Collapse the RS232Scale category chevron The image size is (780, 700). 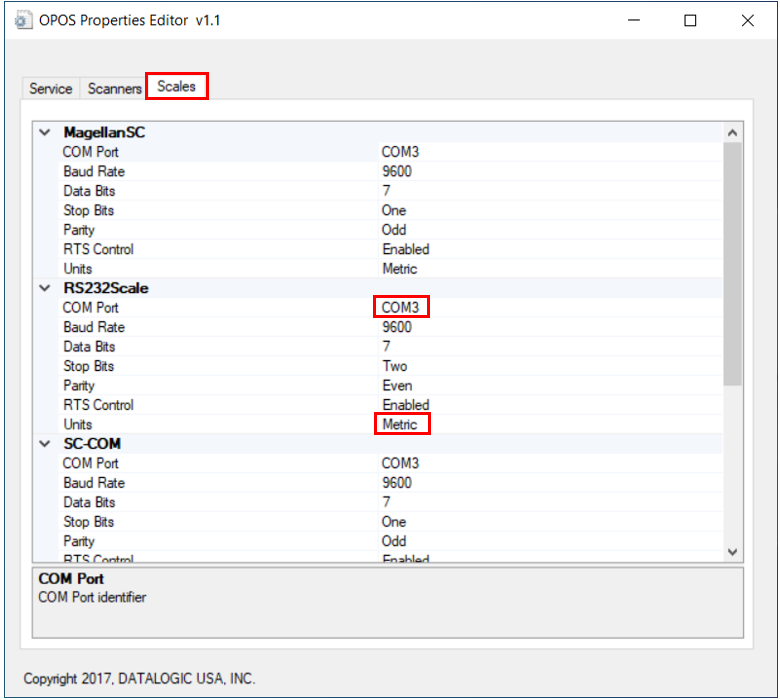pos(44,288)
